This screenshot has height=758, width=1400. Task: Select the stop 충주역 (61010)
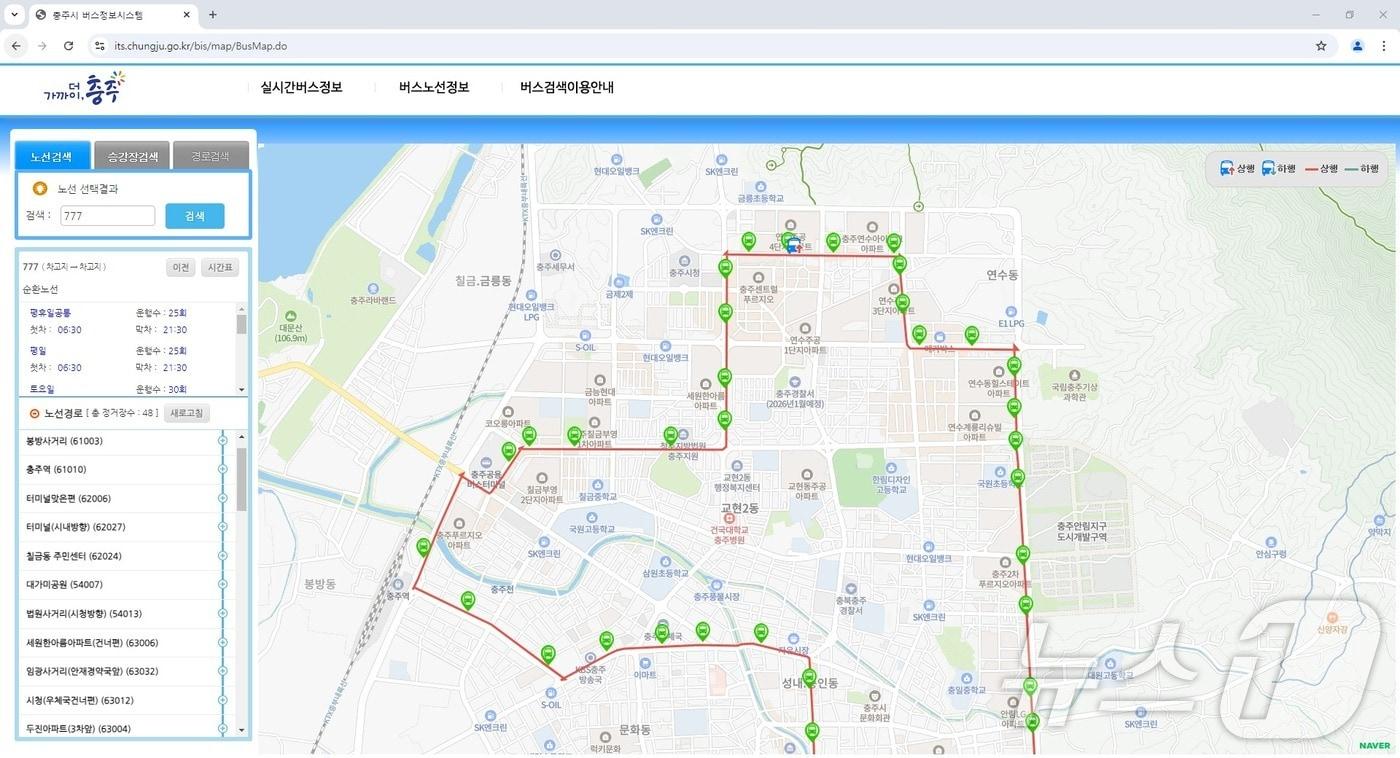[56, 470]
